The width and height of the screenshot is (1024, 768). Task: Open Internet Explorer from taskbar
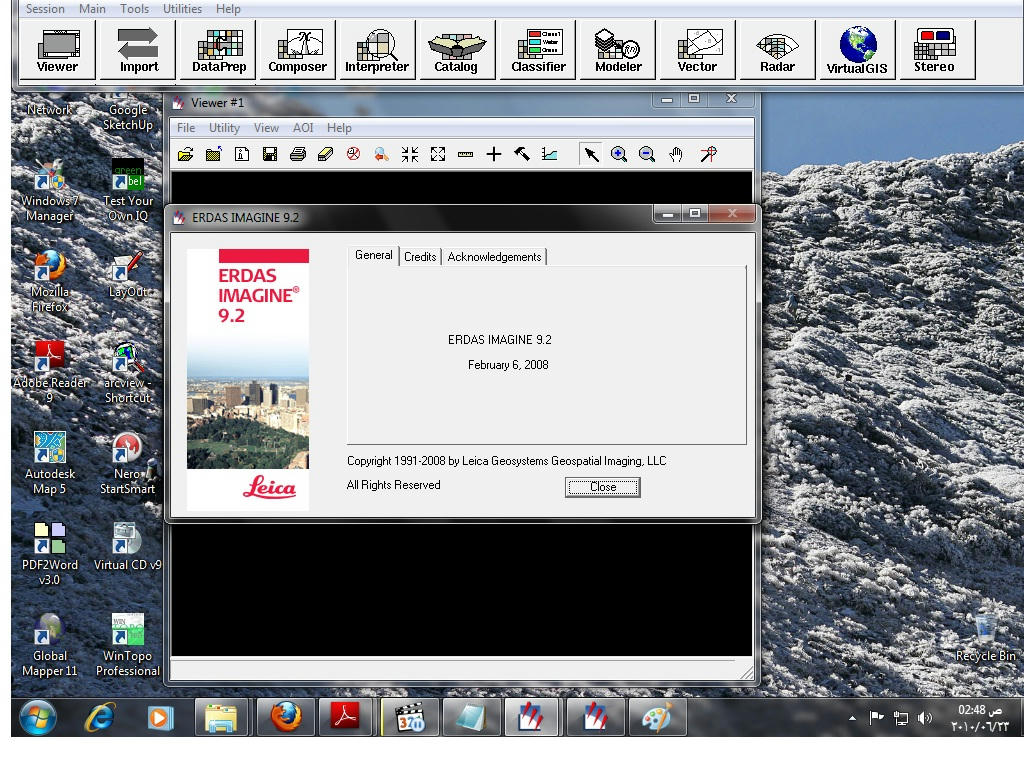pos(100,717)
